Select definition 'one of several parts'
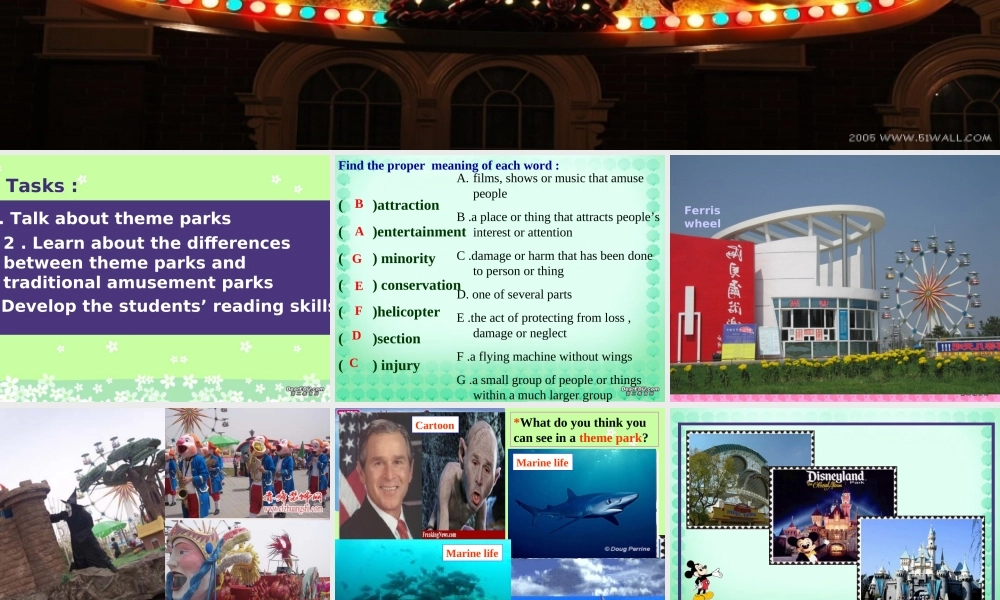This screenshot has width=1000, height=600. tap(514, 295)
